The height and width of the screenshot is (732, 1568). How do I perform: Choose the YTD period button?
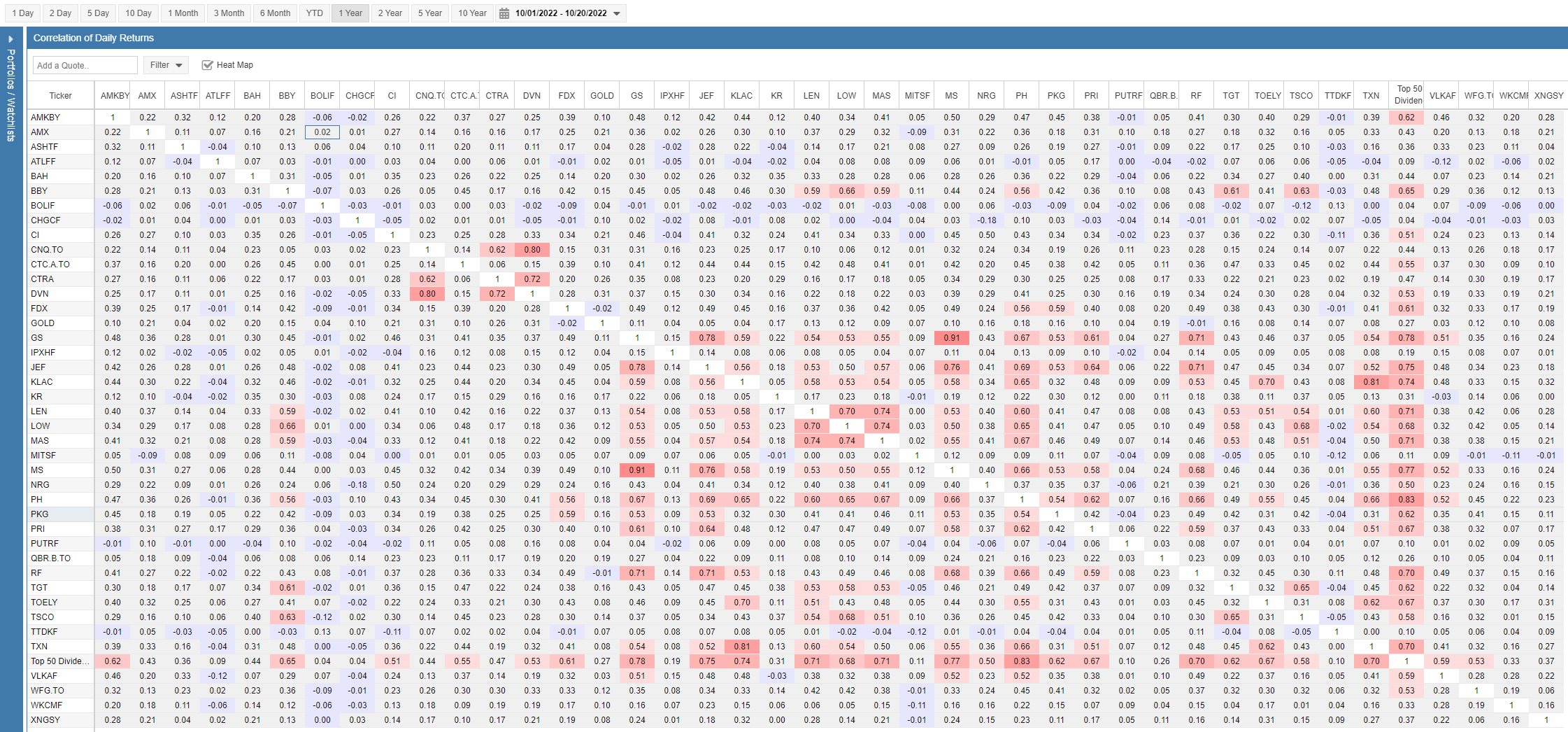[x=315, y=13]
